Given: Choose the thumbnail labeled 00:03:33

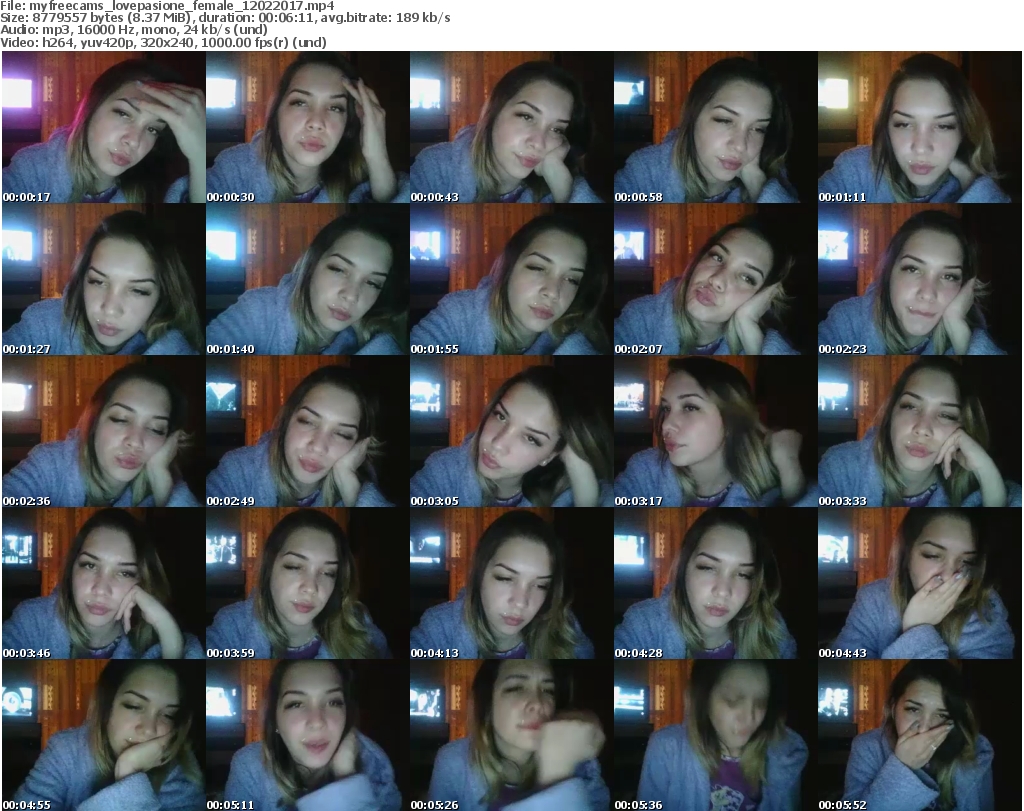Looking at the screenshot, I should (x=920, y=432).
